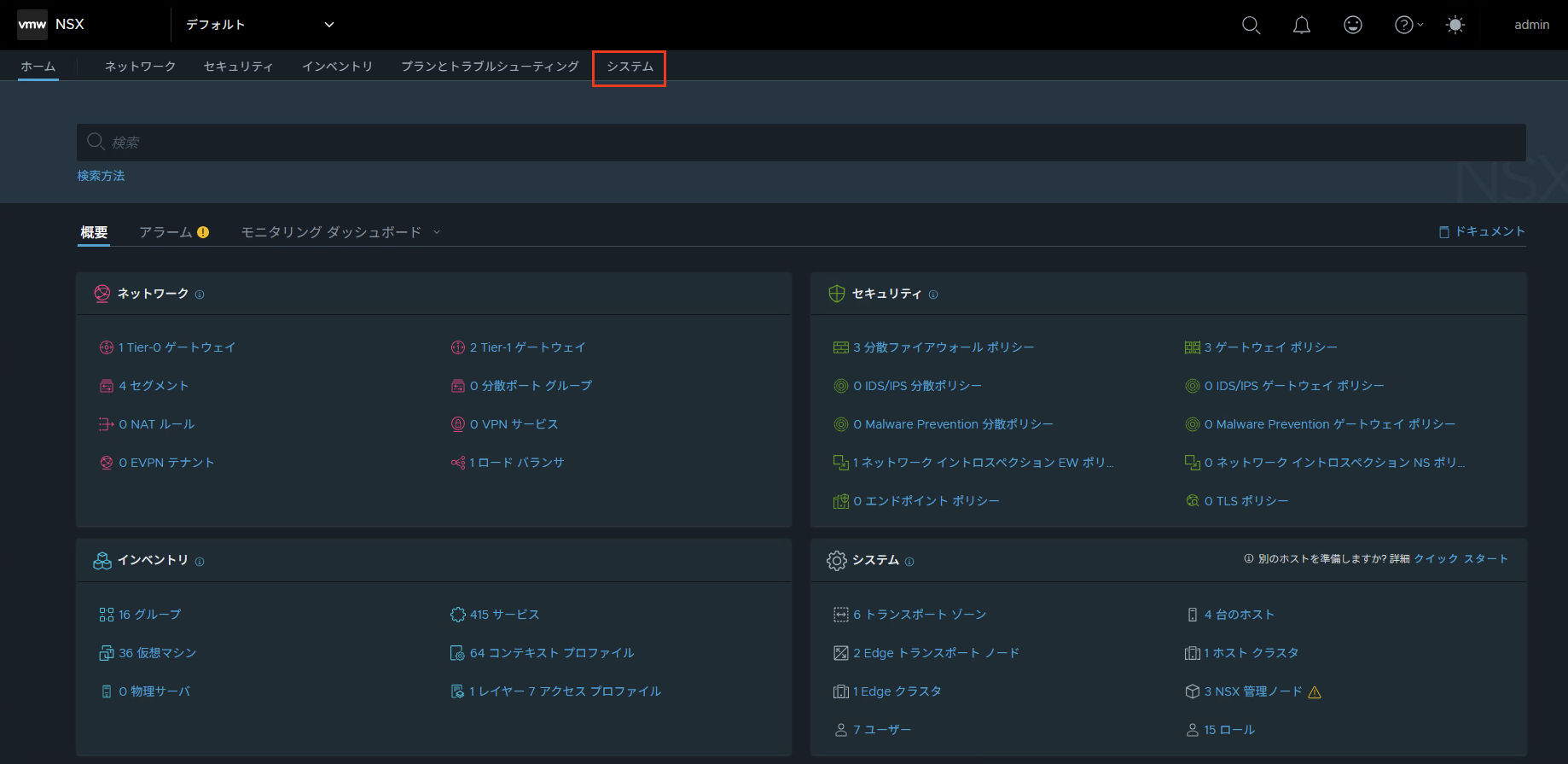Click the warning triangle next to NSX 管理ノード
1568x764 pixels.
[x=1315, y=692]
